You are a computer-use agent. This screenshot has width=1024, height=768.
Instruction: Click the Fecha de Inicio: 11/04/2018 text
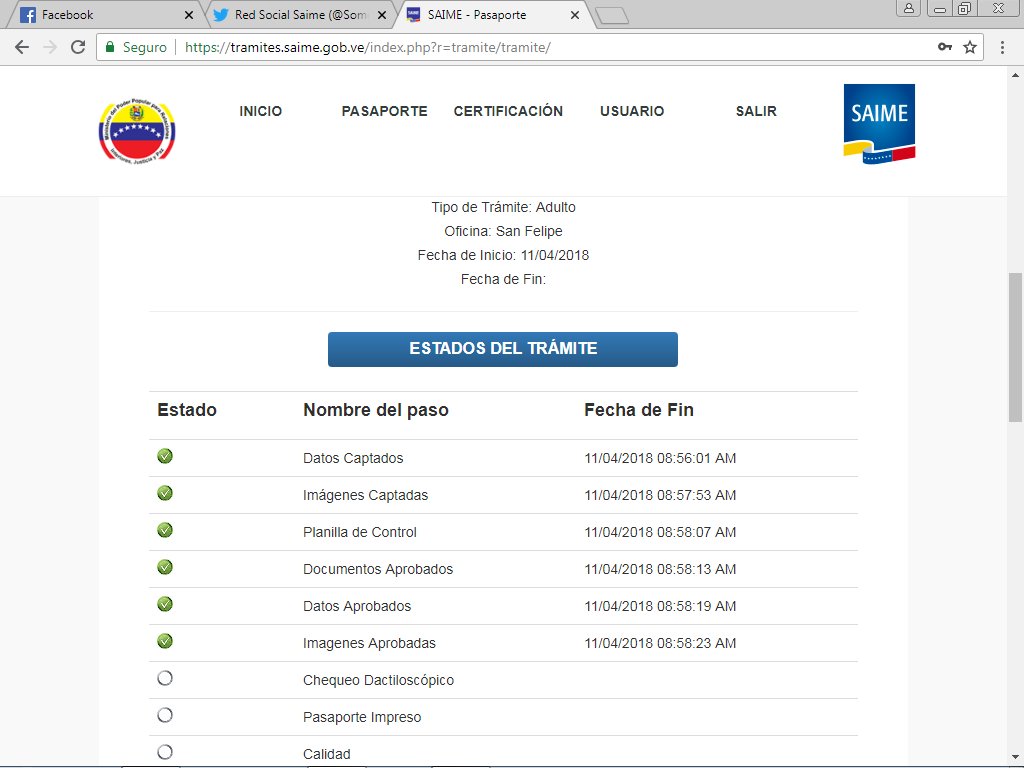click(x=503, y=255)
